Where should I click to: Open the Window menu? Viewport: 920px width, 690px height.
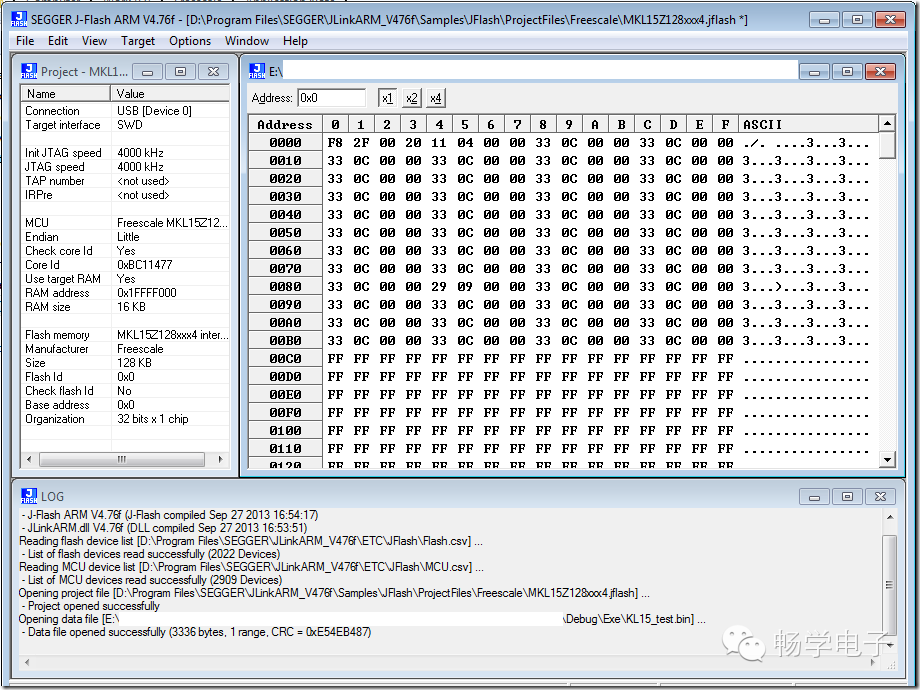[246, 41]
